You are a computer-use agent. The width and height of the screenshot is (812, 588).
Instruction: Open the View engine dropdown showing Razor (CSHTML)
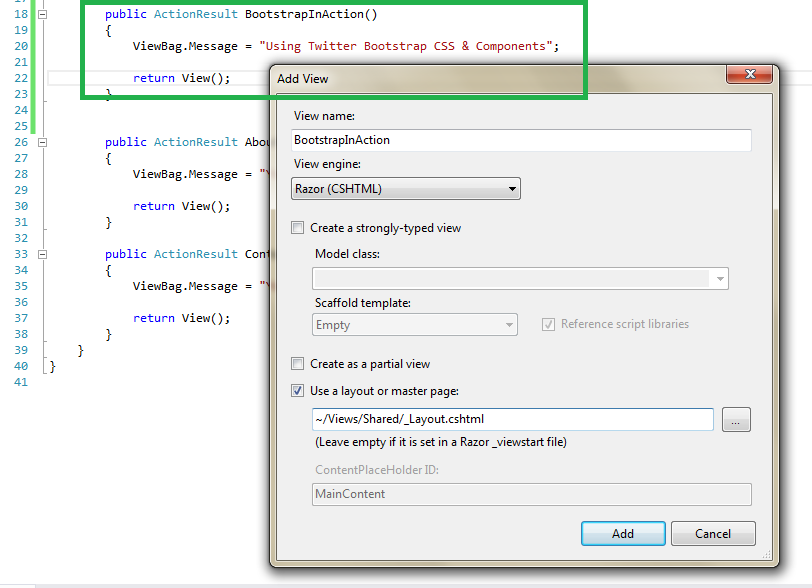512,188
